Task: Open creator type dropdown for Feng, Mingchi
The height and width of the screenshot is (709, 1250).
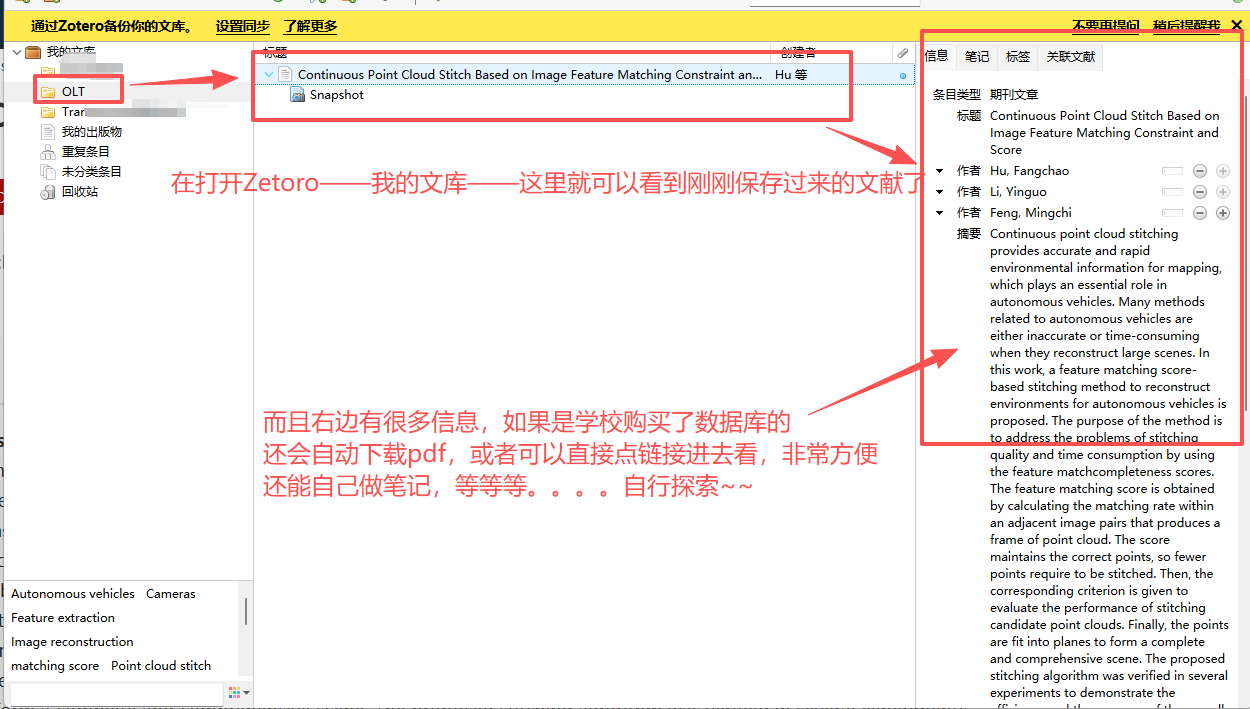Action: click(939, 213)
